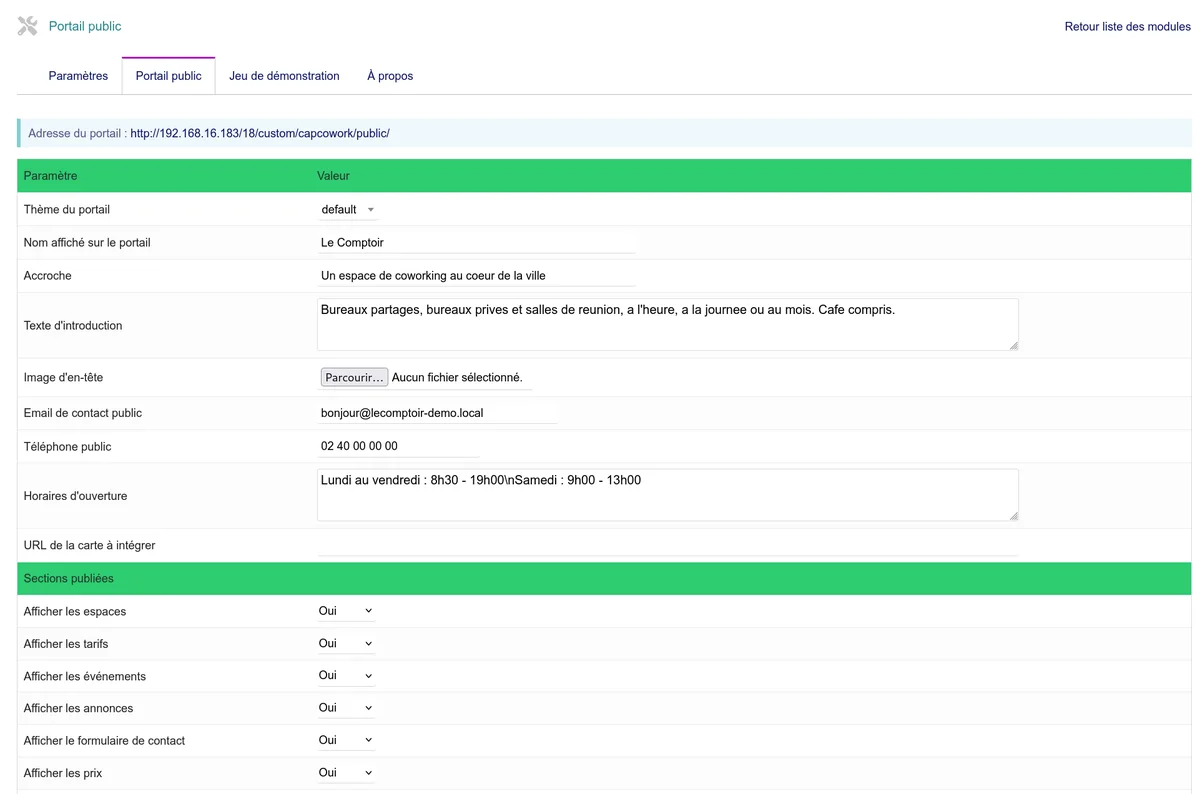Edit the Email de contact public field

click(437, 412)
